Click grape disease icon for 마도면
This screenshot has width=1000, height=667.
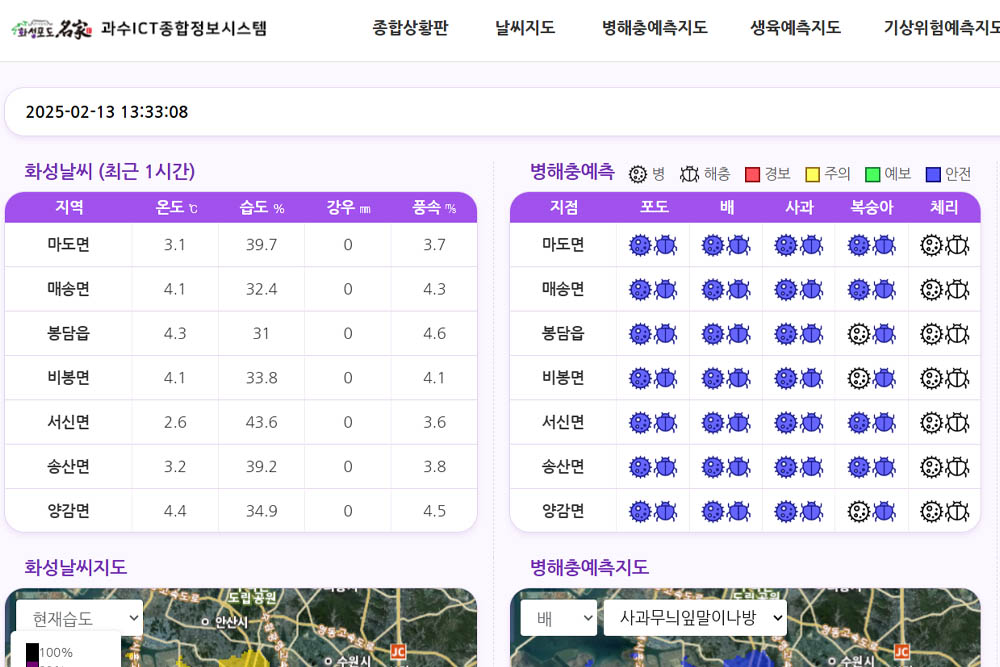coord(640,245)
